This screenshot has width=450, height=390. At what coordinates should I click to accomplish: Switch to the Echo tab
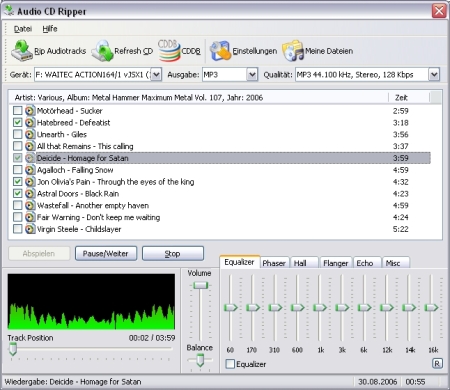(367, 263)
